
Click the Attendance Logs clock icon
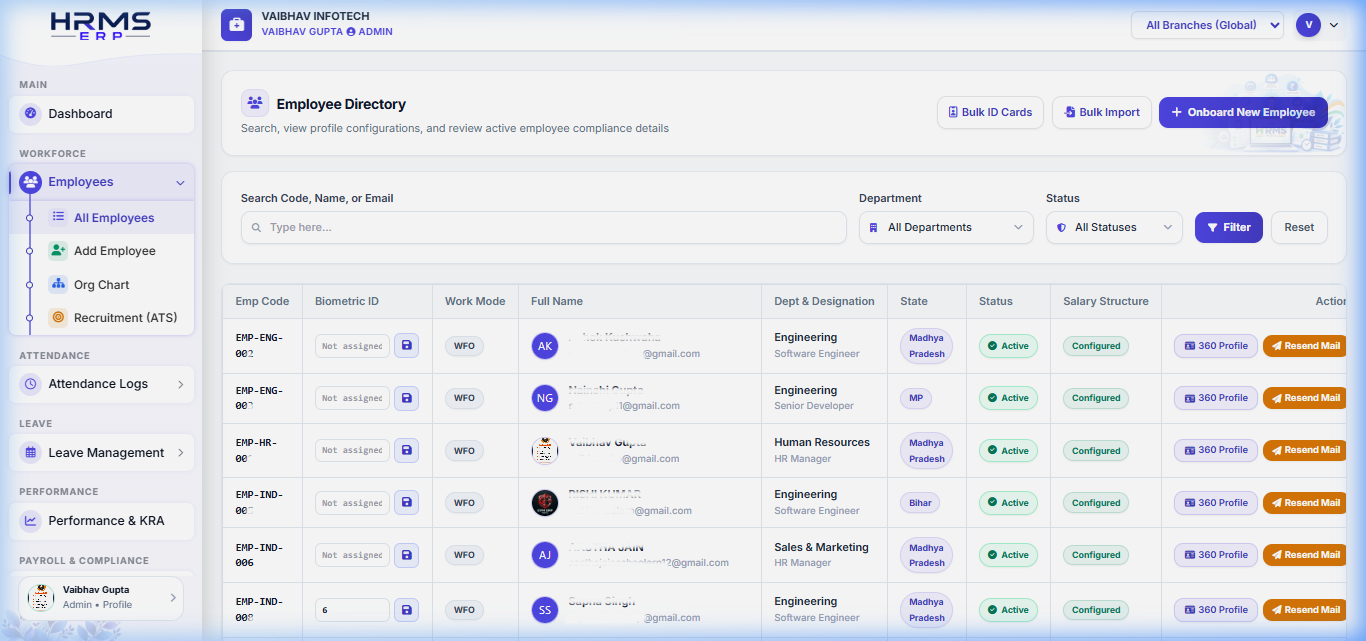pos(30,384)
